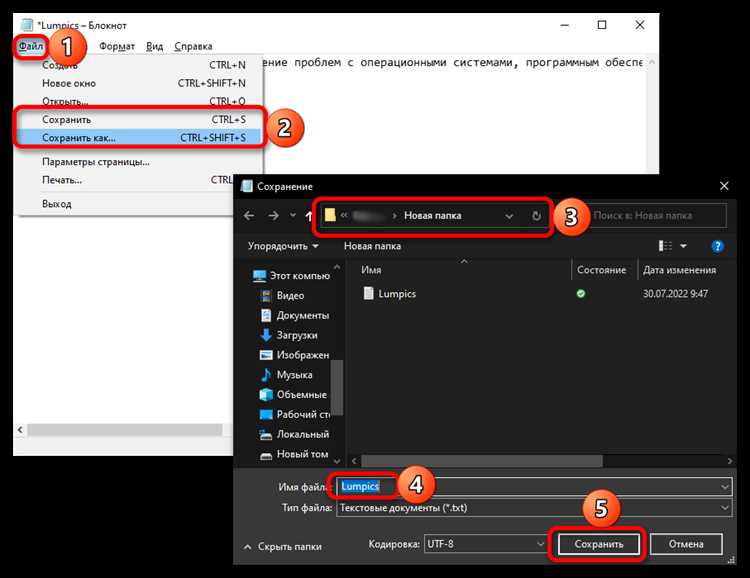The height and width of the screenshot is (578, 750).
Task: Choose Выход in the File menu
Action: tap(125, 204)
